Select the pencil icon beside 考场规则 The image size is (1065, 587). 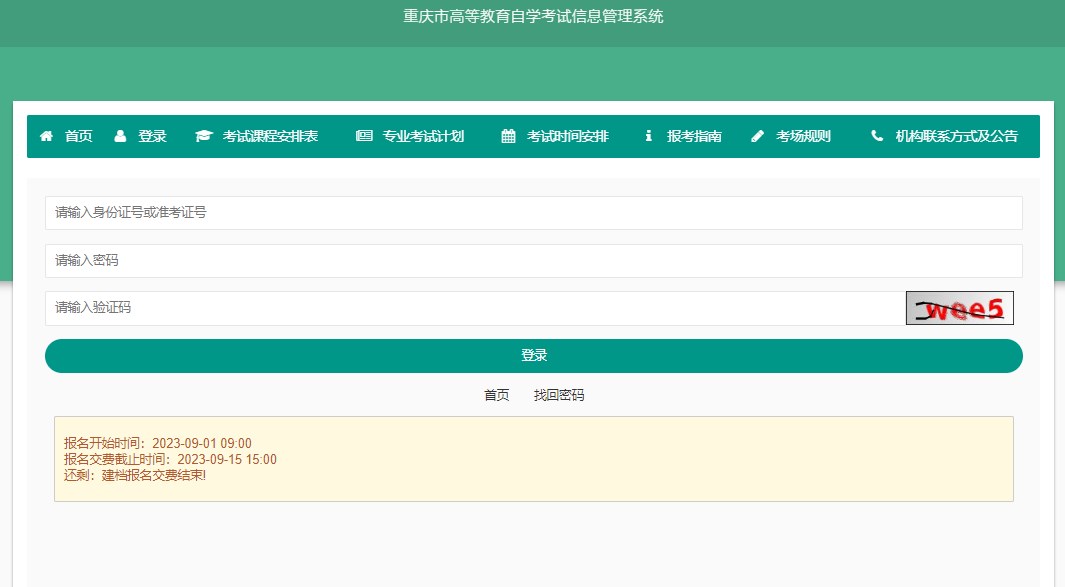pos(757,136)
